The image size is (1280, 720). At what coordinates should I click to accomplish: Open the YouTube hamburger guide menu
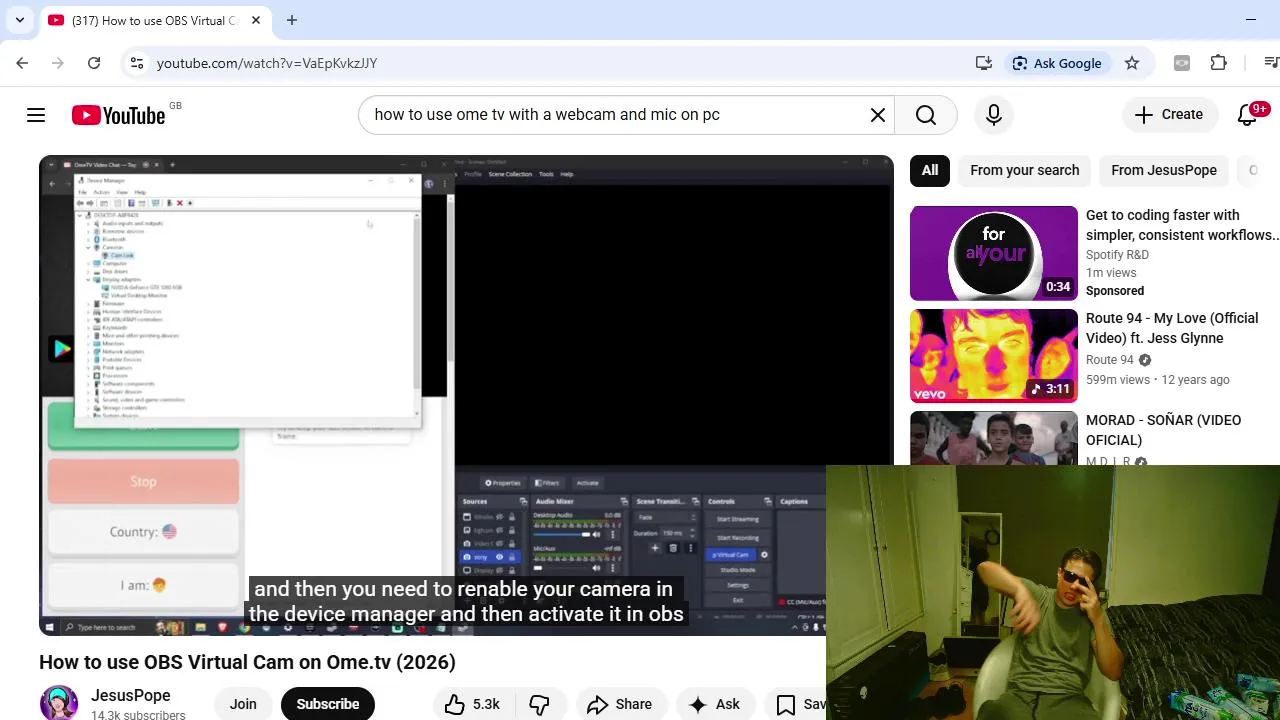(x=36, y=115)
